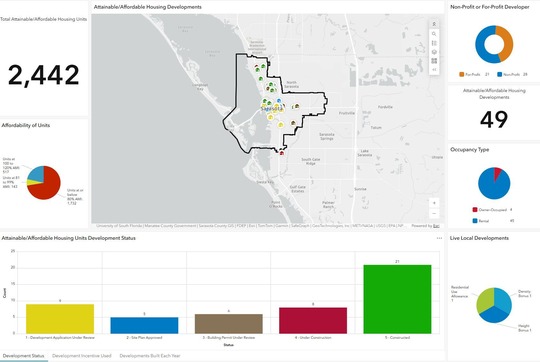Click the Density Bonus label
Screen dimensions: 540x362
525,293
